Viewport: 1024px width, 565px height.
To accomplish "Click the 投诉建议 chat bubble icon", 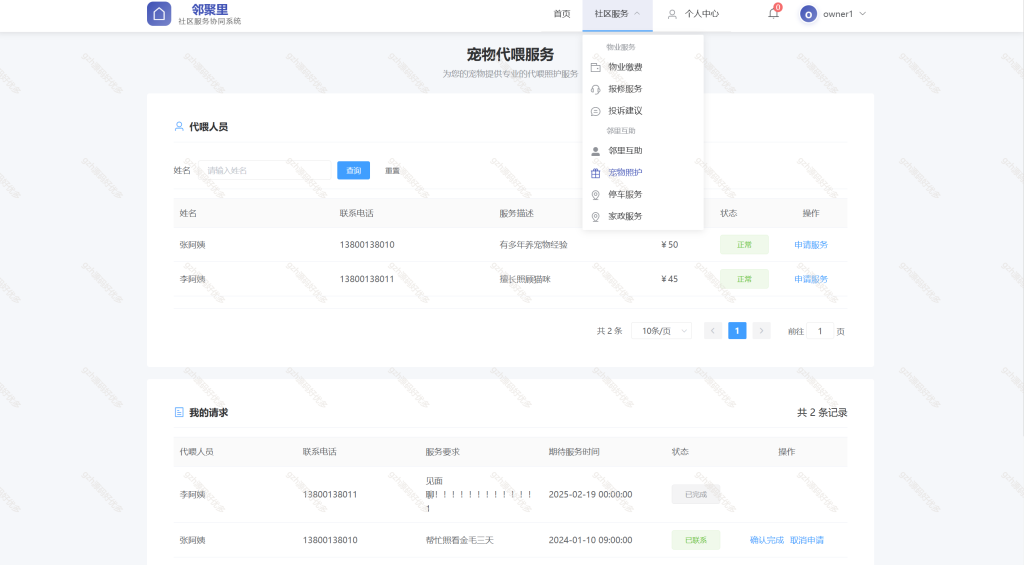I will [596, 112].
